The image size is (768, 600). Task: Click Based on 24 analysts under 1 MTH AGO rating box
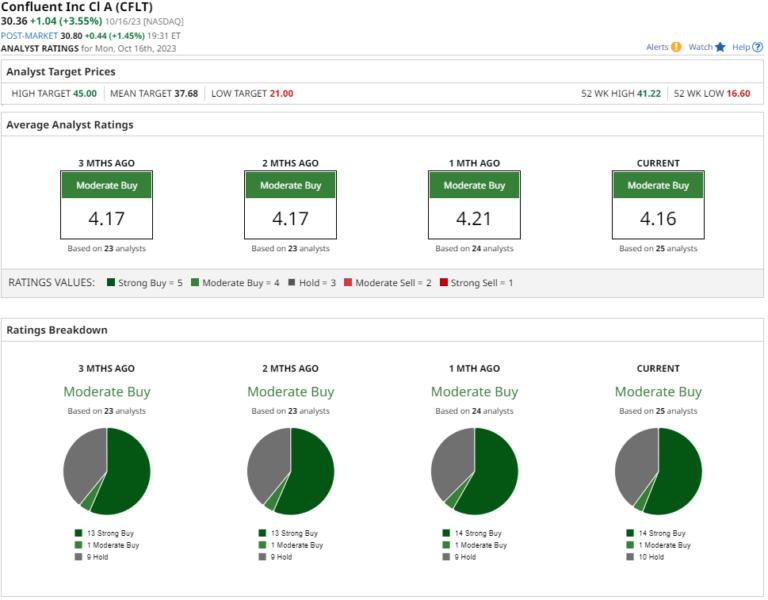[x=474, y=248]
